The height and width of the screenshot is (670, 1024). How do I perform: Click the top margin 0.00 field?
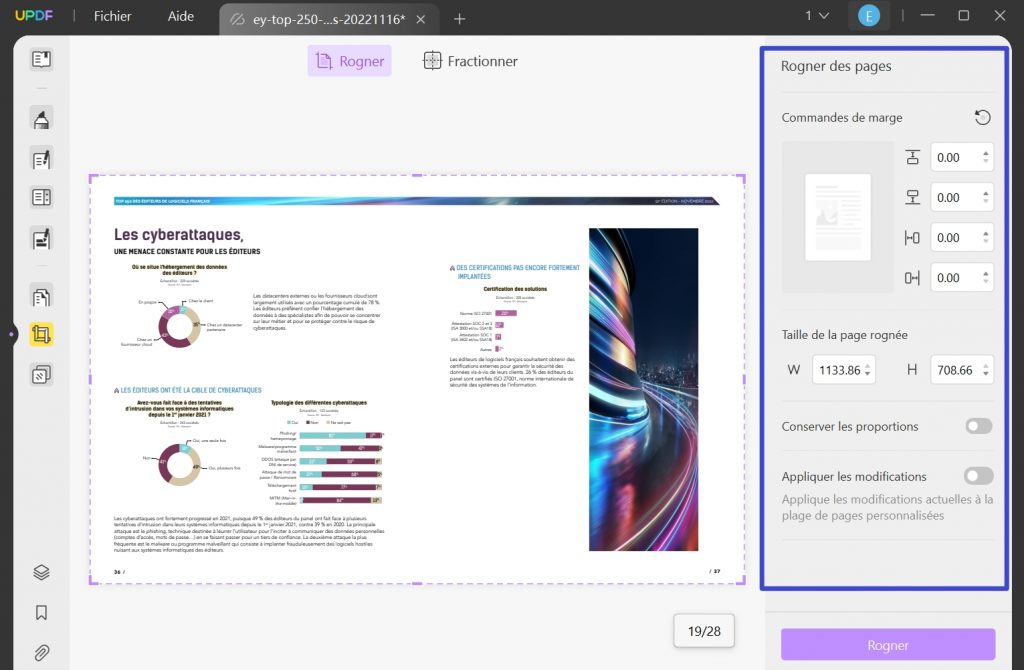(961, 157)
